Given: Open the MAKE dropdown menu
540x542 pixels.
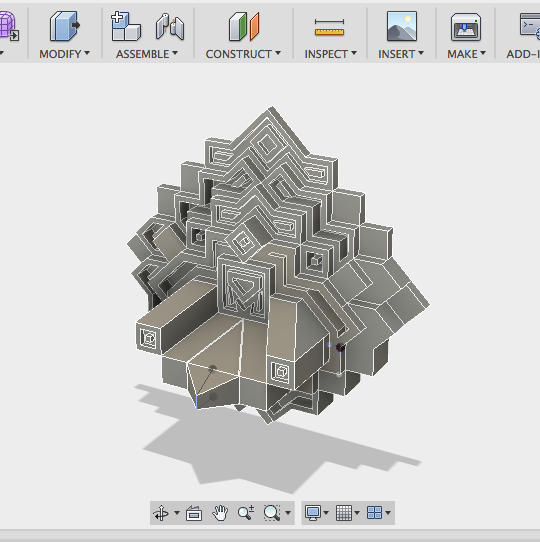Looking at the screenshot, I should click(466, 54).
